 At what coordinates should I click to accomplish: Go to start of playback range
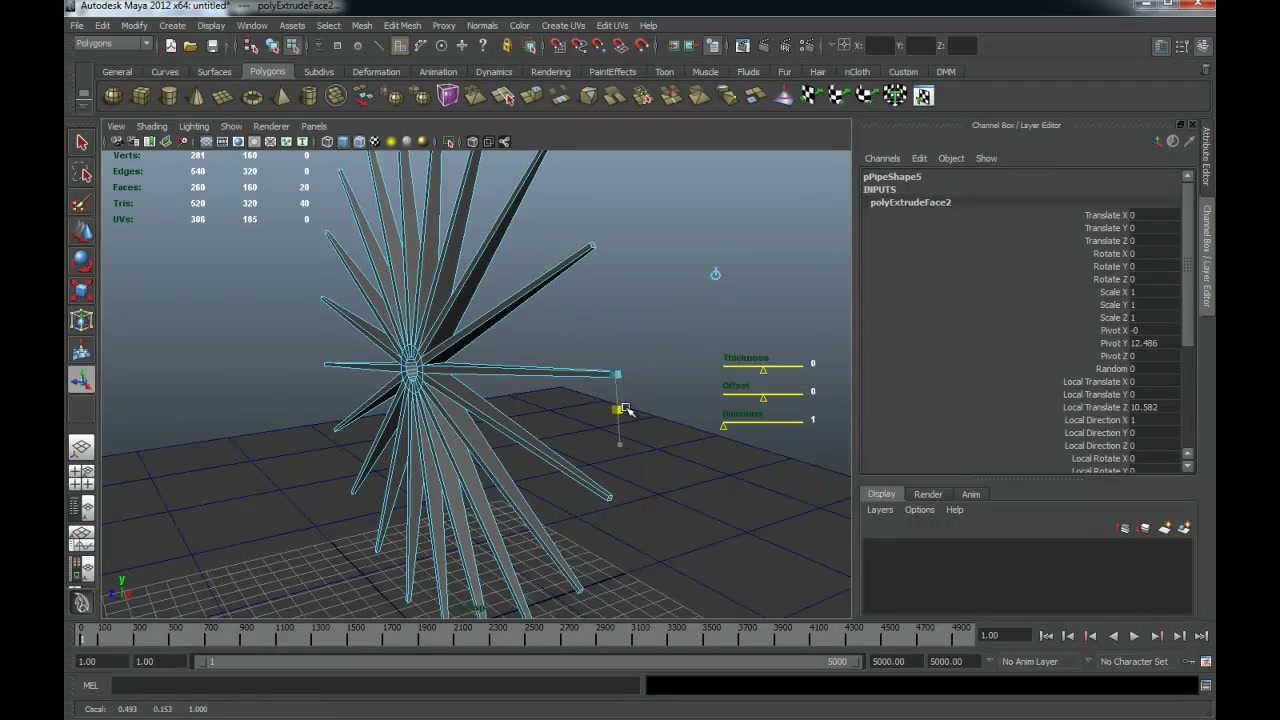[x=1046, y=636]
